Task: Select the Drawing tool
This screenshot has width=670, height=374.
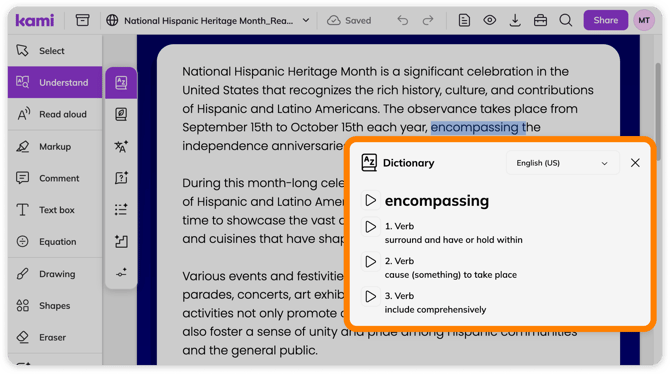Action: click(x=55, y=274)
